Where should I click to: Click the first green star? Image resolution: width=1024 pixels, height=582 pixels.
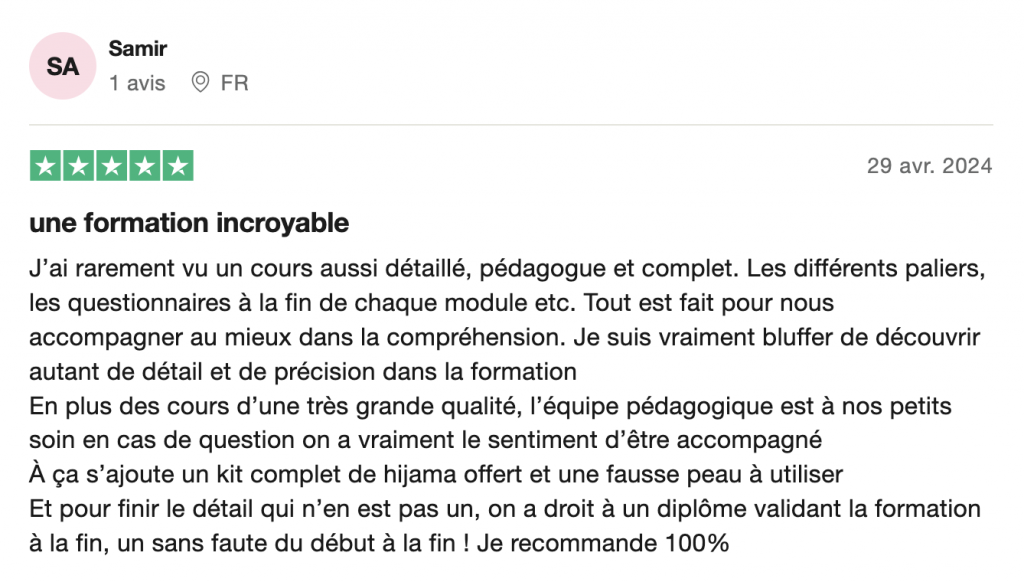pos(46,166)
